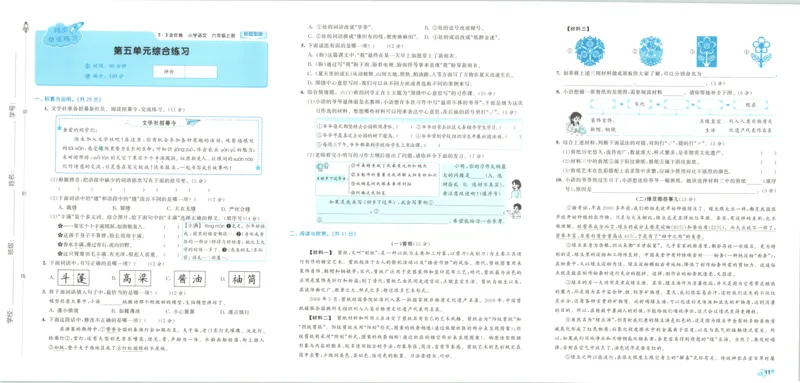Click the rocket illustration on the cloud badge
This screenshot has height=383, width=800.
(x=77, y=27)
